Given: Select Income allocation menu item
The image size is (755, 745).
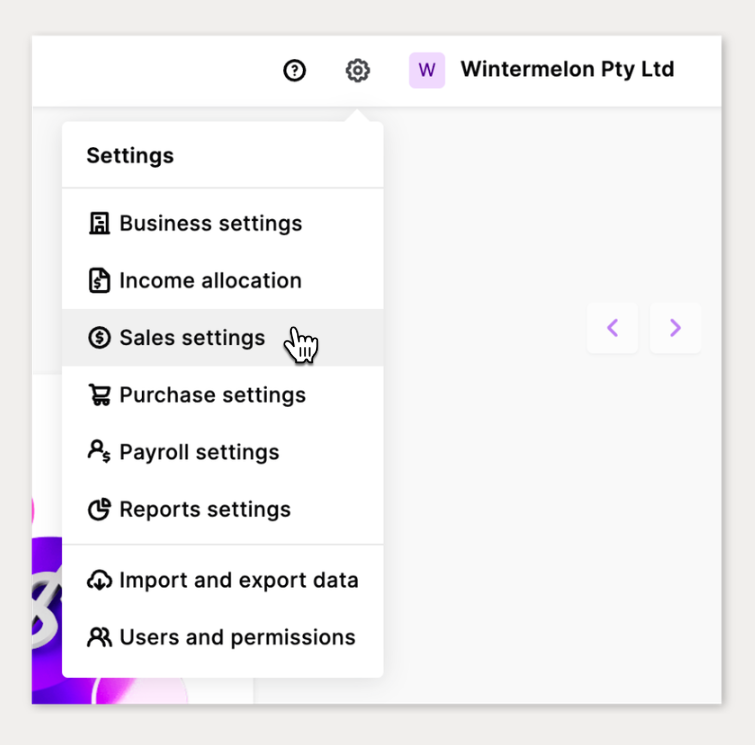Looking at the screenshot, I should (x=210, y=281).
